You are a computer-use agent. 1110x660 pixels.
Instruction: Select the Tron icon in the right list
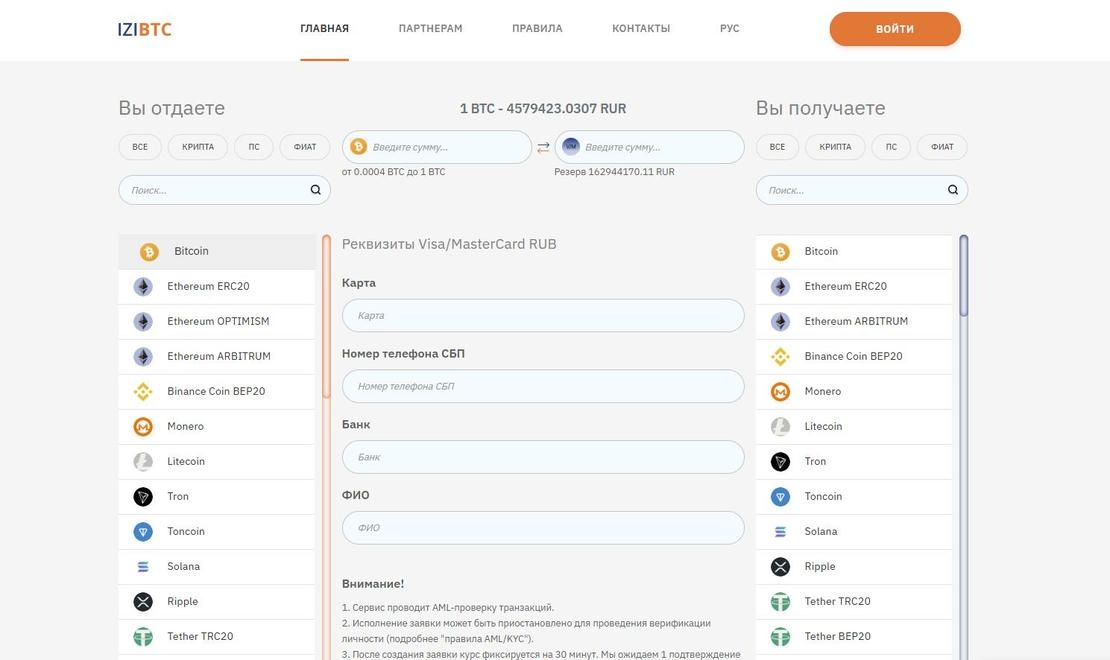pyautogui.click(x=780, y=462)
